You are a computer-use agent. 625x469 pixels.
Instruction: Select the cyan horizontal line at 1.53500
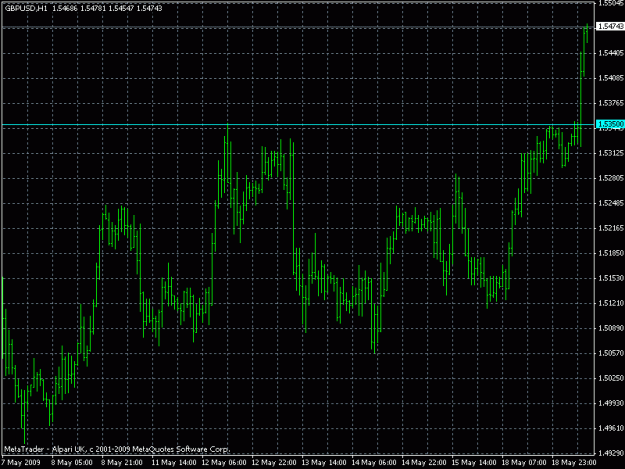pos(298,125)
